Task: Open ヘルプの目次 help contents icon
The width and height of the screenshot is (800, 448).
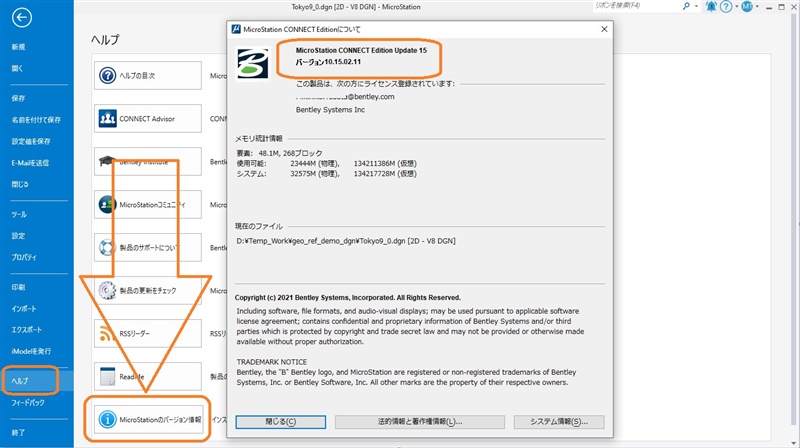Action: click(x=107, y=76)
